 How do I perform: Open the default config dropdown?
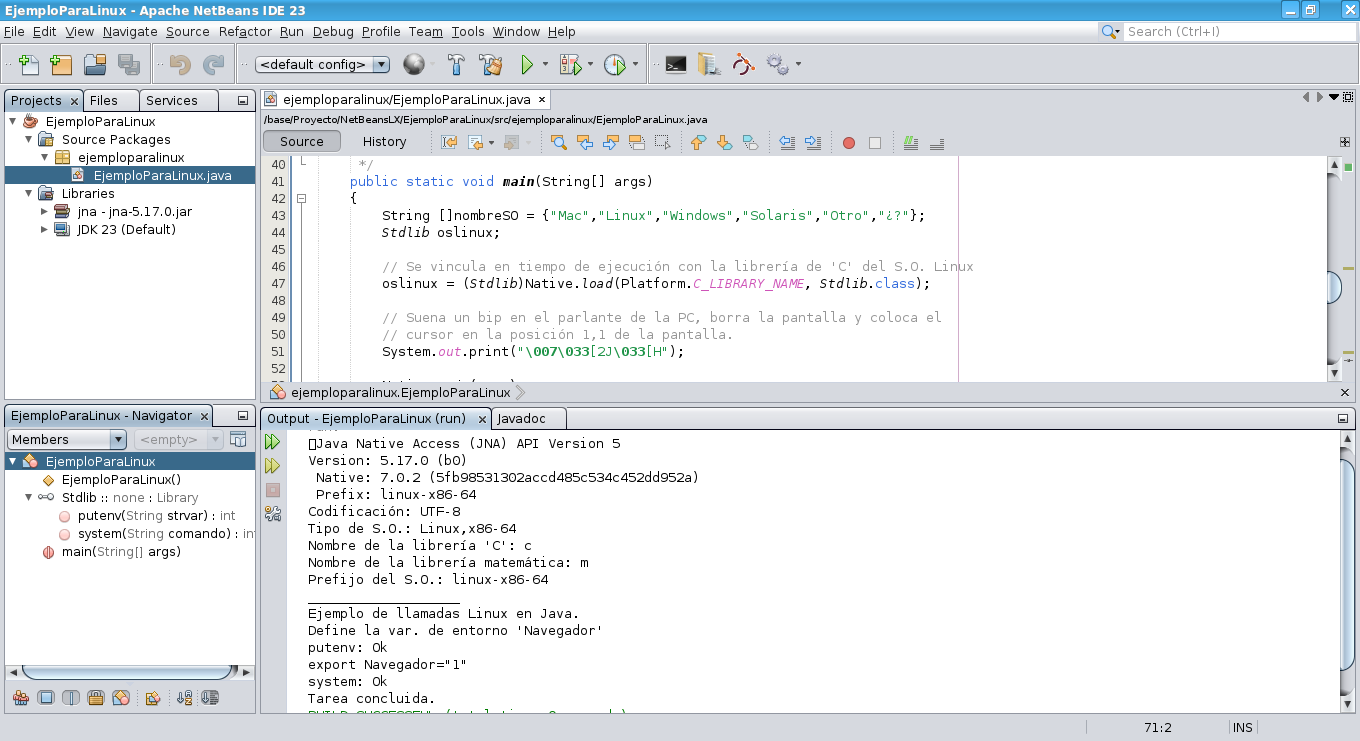[x=322, y=65]
